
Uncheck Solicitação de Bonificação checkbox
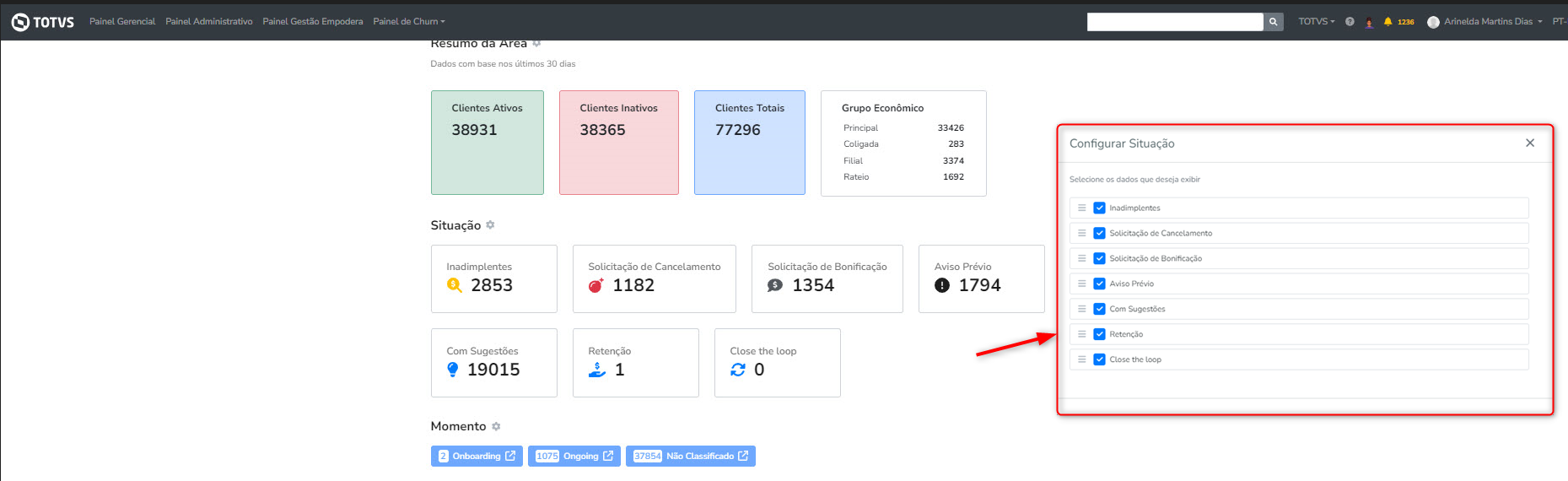point(1099,258)
